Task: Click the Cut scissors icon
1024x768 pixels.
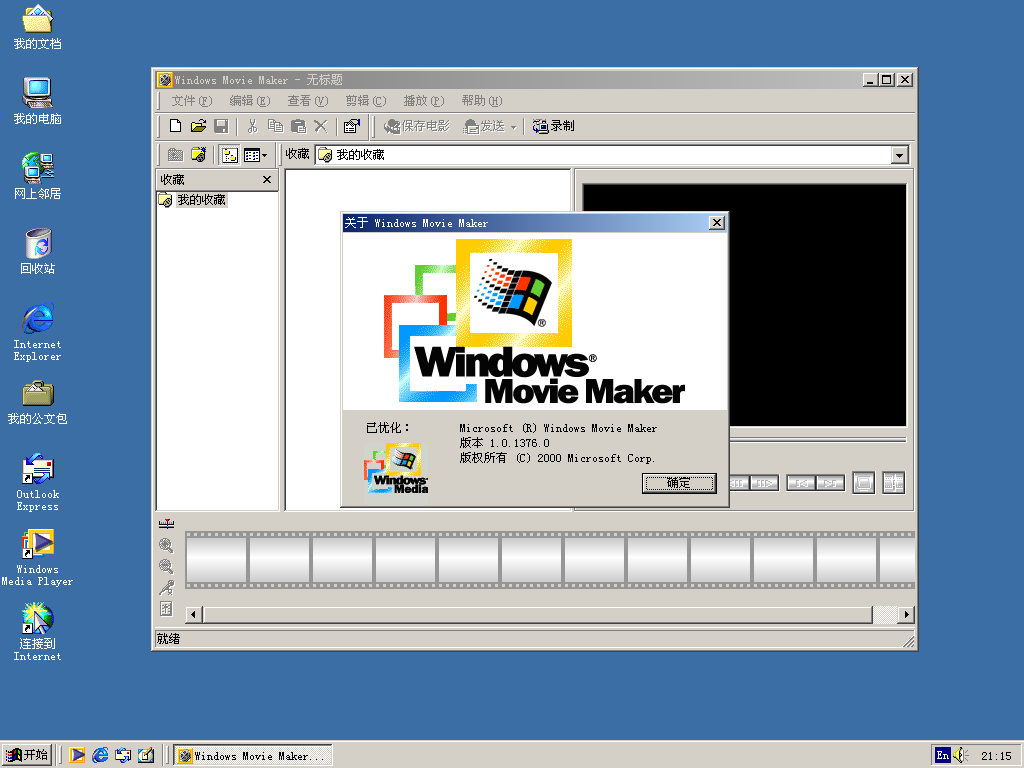Action: (252, 126)
